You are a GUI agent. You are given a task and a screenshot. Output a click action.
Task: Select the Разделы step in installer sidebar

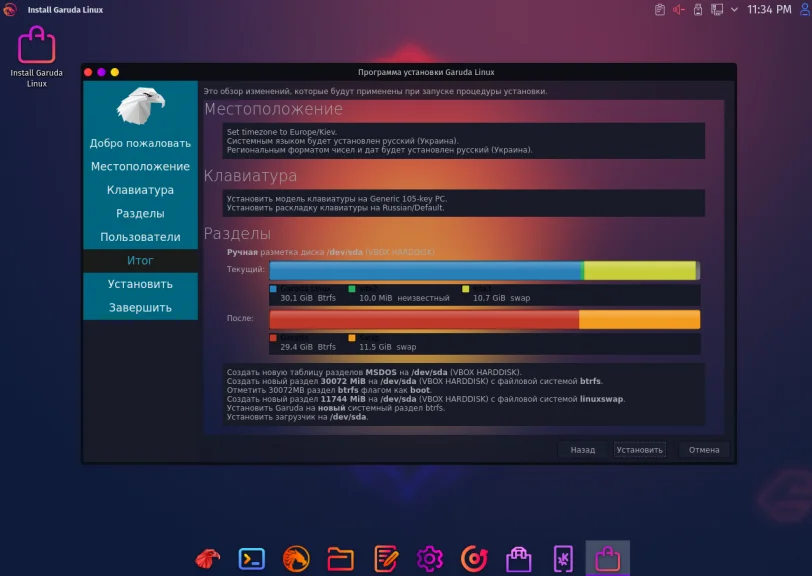[x=140, y=213]
